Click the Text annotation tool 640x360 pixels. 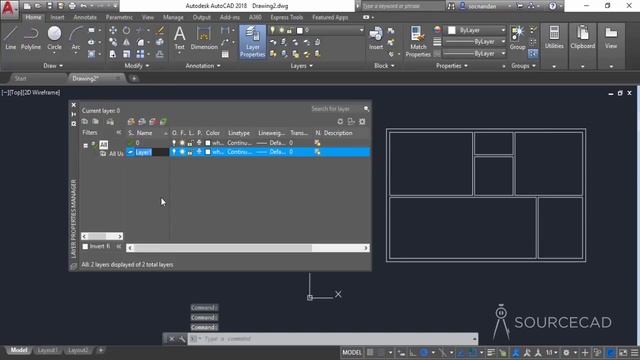[x=180, y=38]
